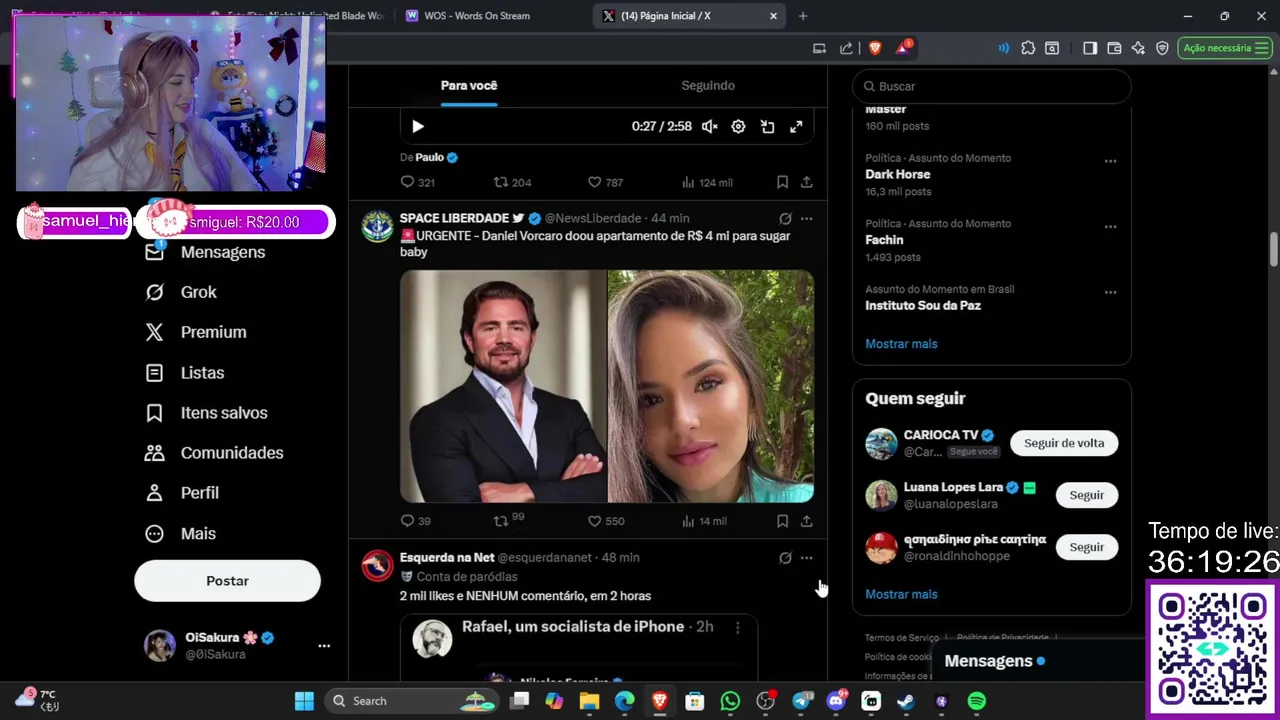Follow the @ronaldinhohoppe account
The height and width of the screenshot is (720, 1280).
(x=1086, y=547)
